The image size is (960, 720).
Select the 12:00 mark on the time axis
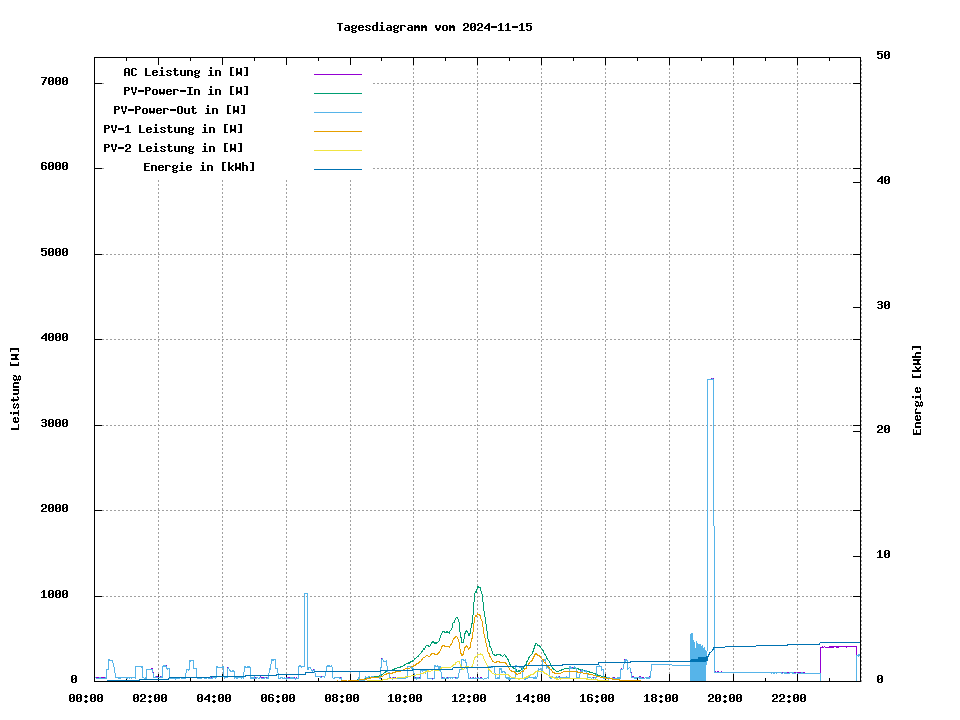[468, 698]
